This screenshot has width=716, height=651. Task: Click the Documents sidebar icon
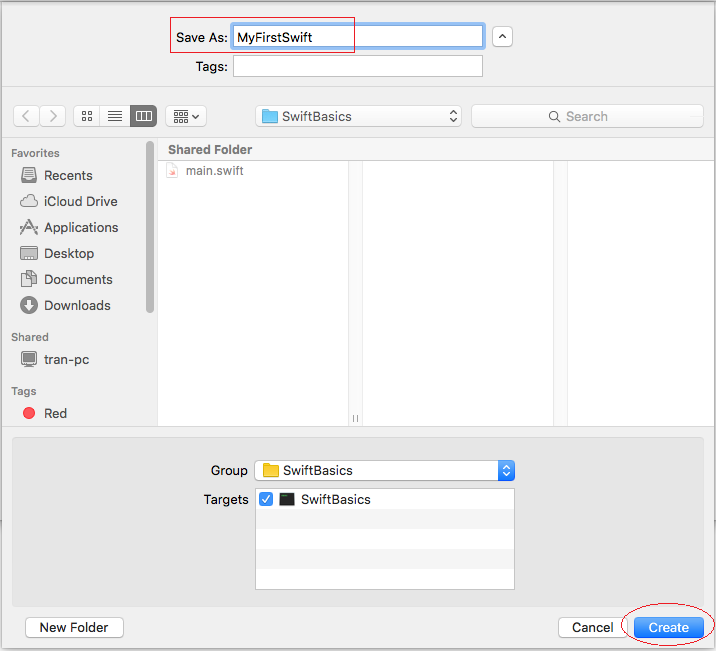click(29, 278)
